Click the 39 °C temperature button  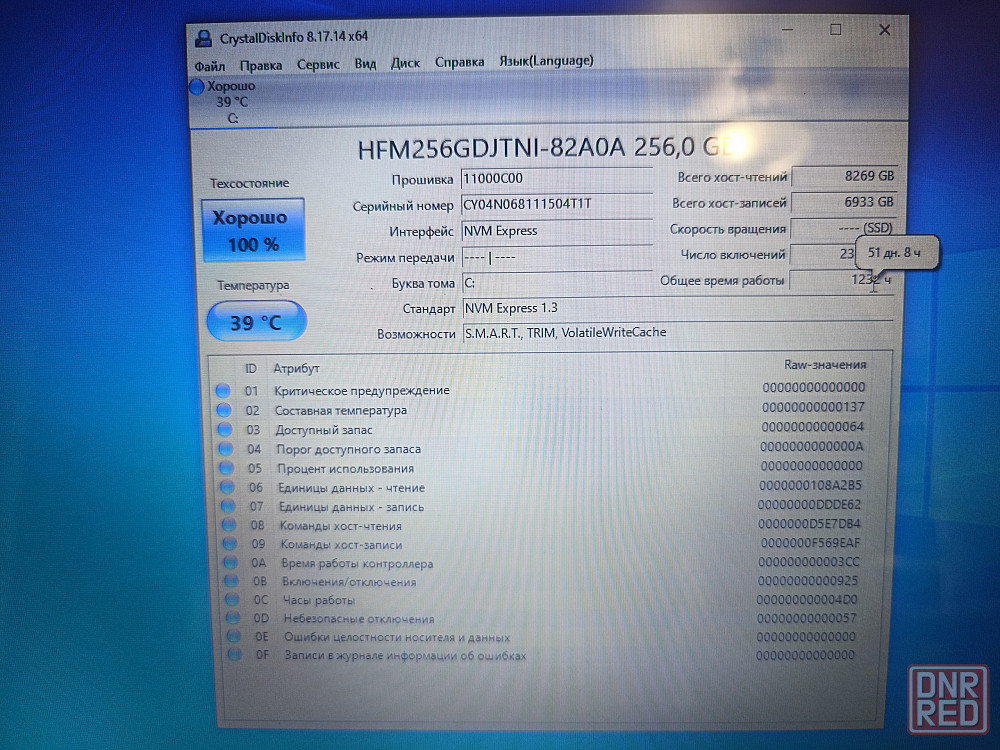(256, 322)
